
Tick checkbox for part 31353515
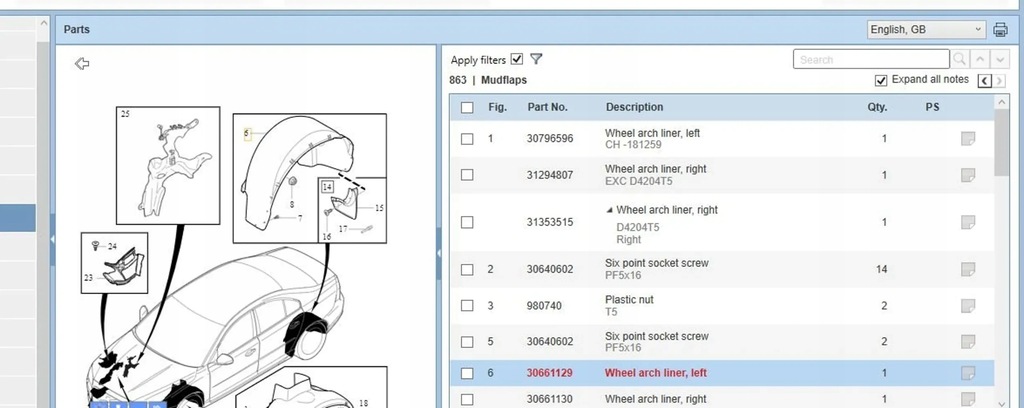[467, 222]
